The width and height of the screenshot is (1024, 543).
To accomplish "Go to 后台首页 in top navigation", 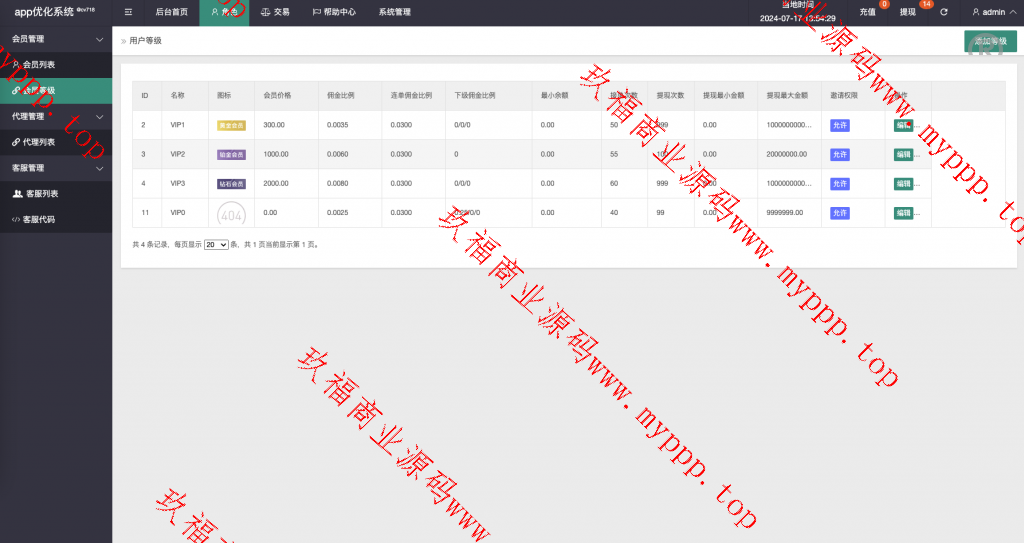I will 171,12.
